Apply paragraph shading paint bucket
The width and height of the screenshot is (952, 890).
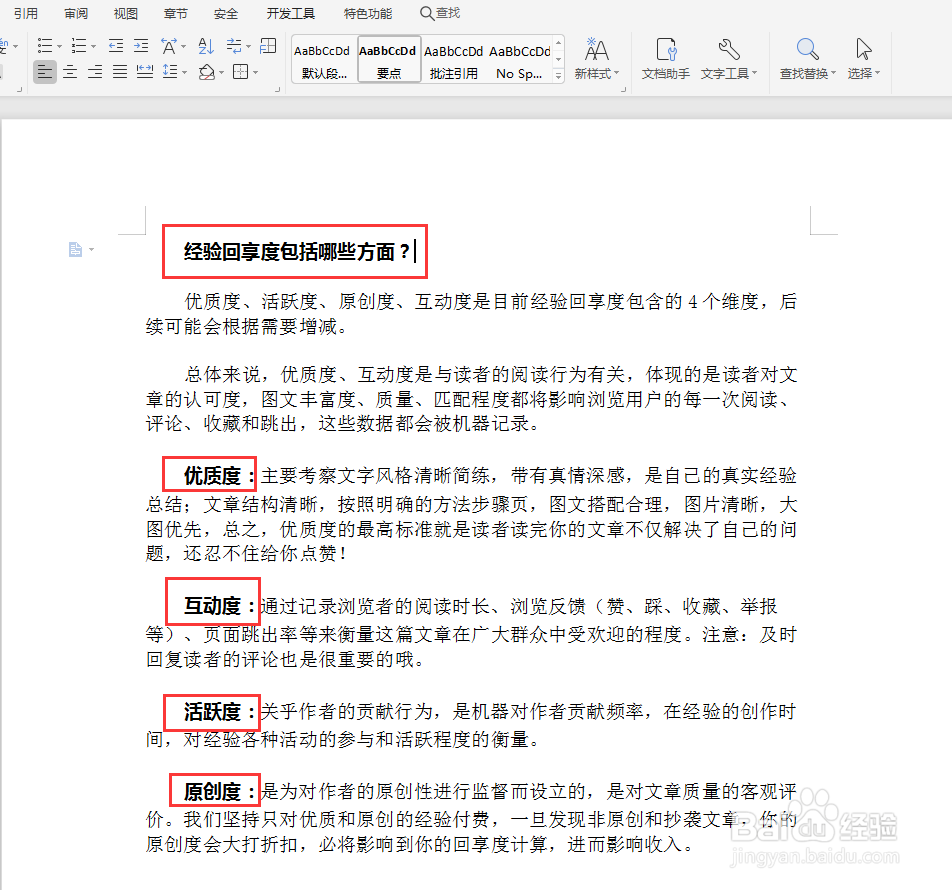coord(206,72)
